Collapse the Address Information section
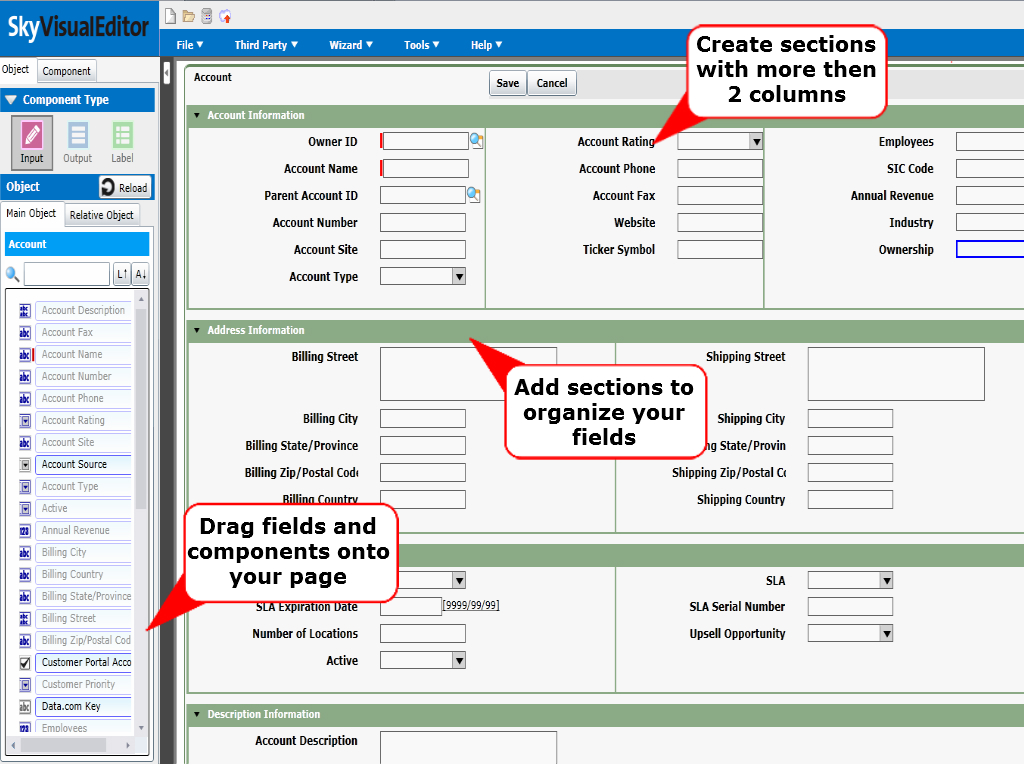 pyautogui.click(x=196, y=329)
